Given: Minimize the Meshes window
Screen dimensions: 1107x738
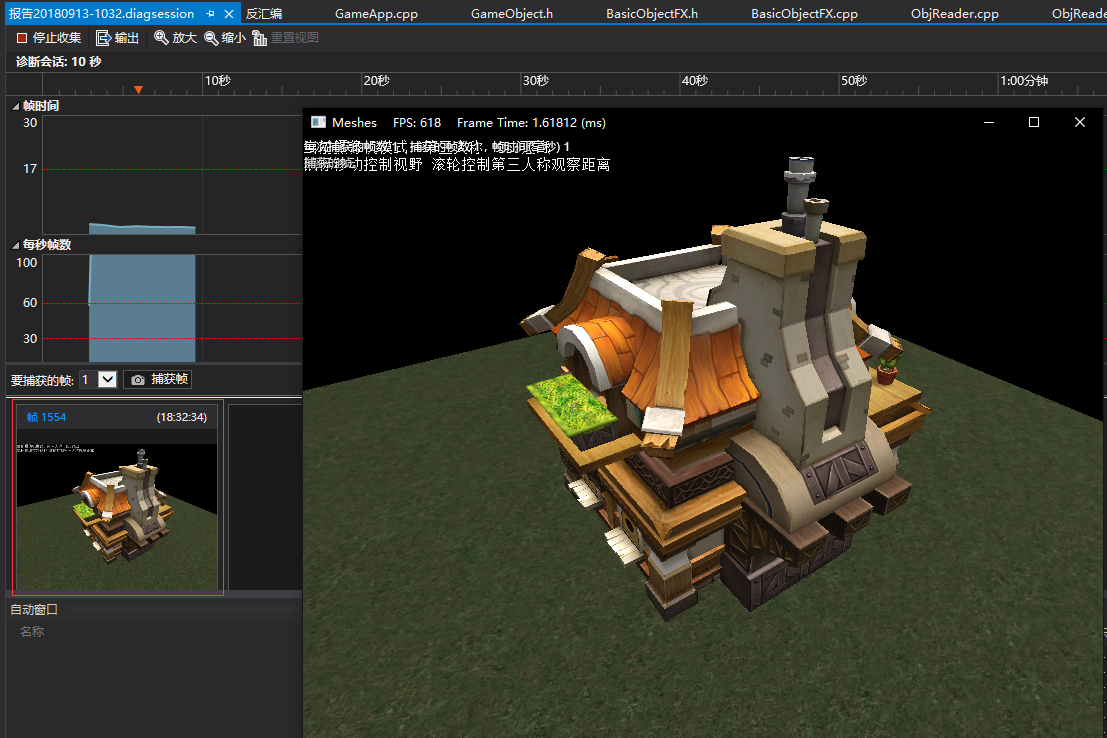Looking at the screenshot, I should [988, 122].
